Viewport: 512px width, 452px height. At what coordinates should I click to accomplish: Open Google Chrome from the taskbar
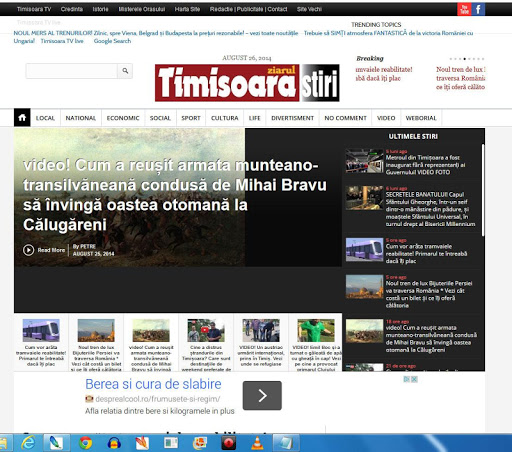point(86,443)
